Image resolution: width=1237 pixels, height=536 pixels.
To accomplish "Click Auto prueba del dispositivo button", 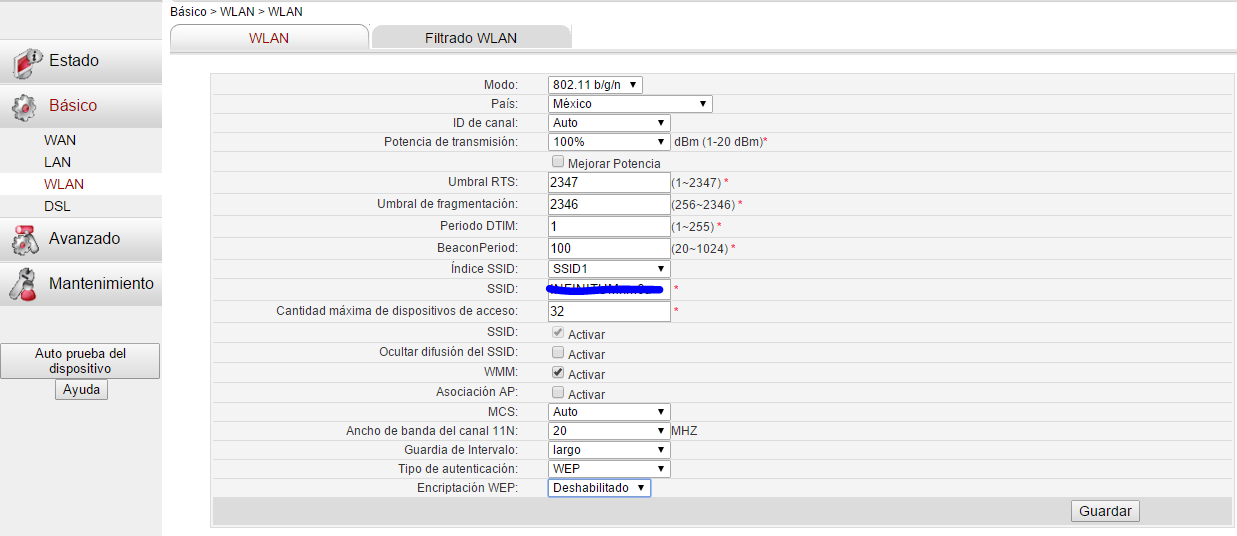I will pyautogui.click(x=80, y=361).
